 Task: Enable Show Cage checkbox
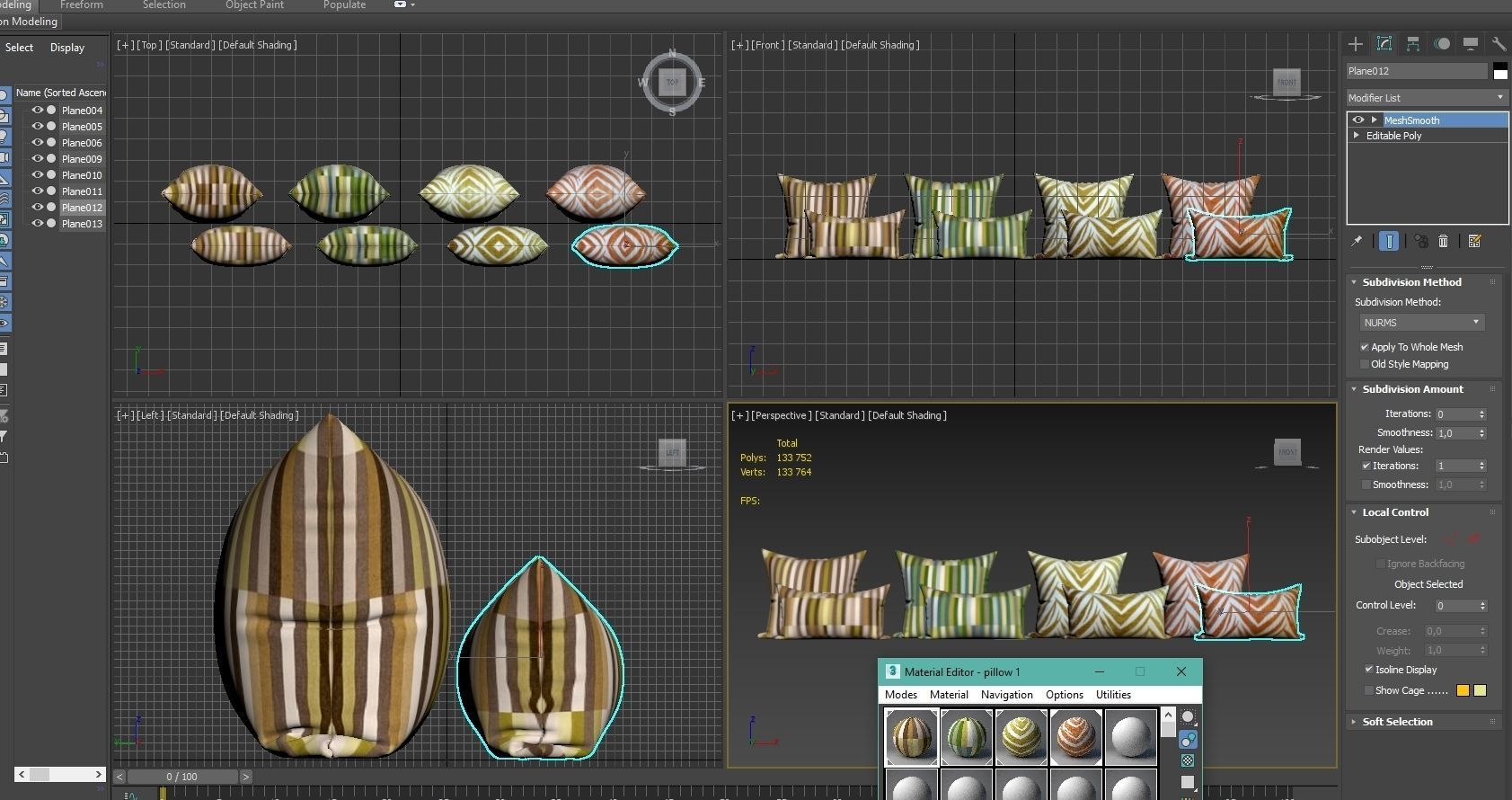tap(1369, 690)
